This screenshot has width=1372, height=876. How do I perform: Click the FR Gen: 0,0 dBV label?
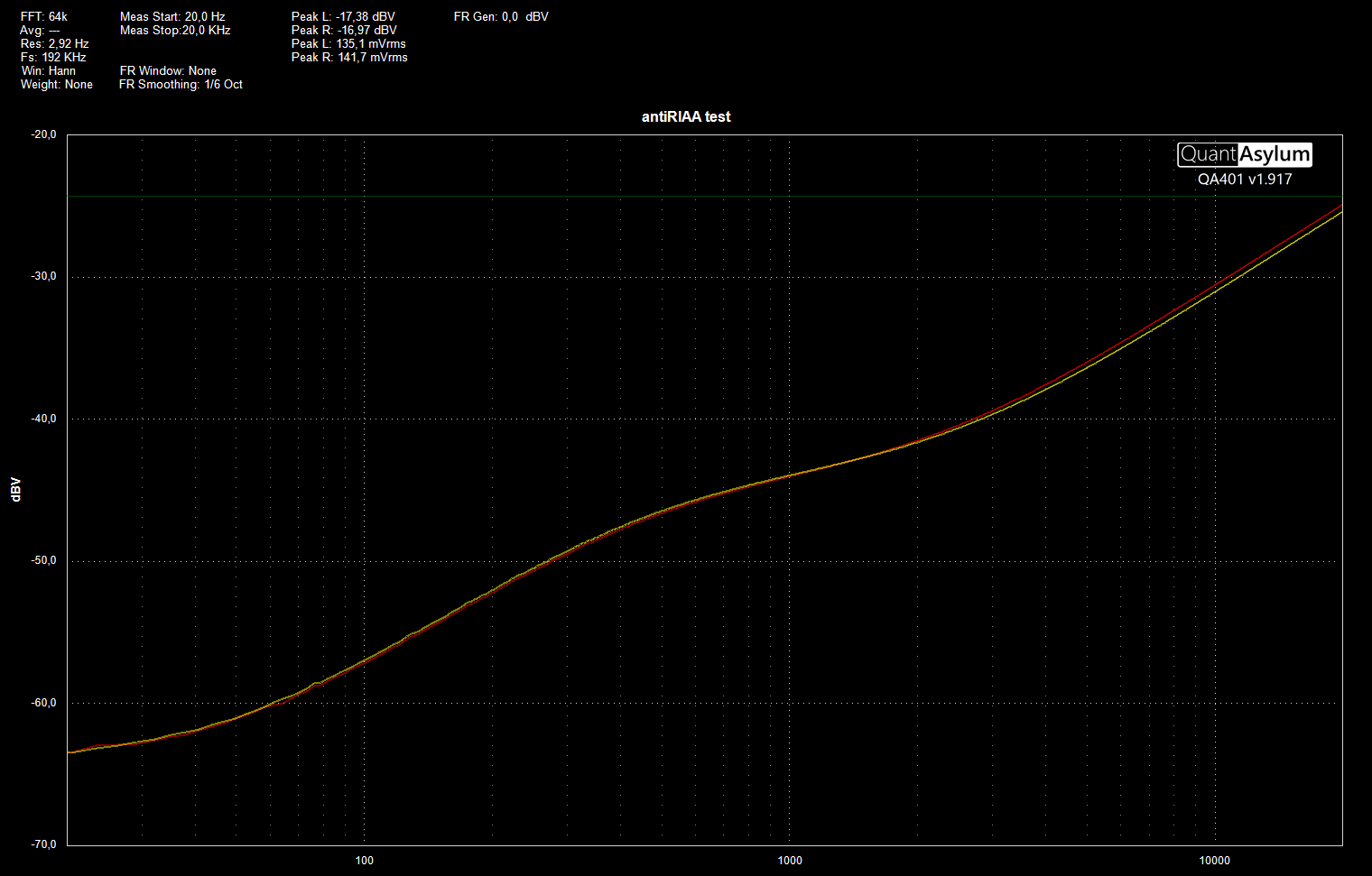[501, 16]
